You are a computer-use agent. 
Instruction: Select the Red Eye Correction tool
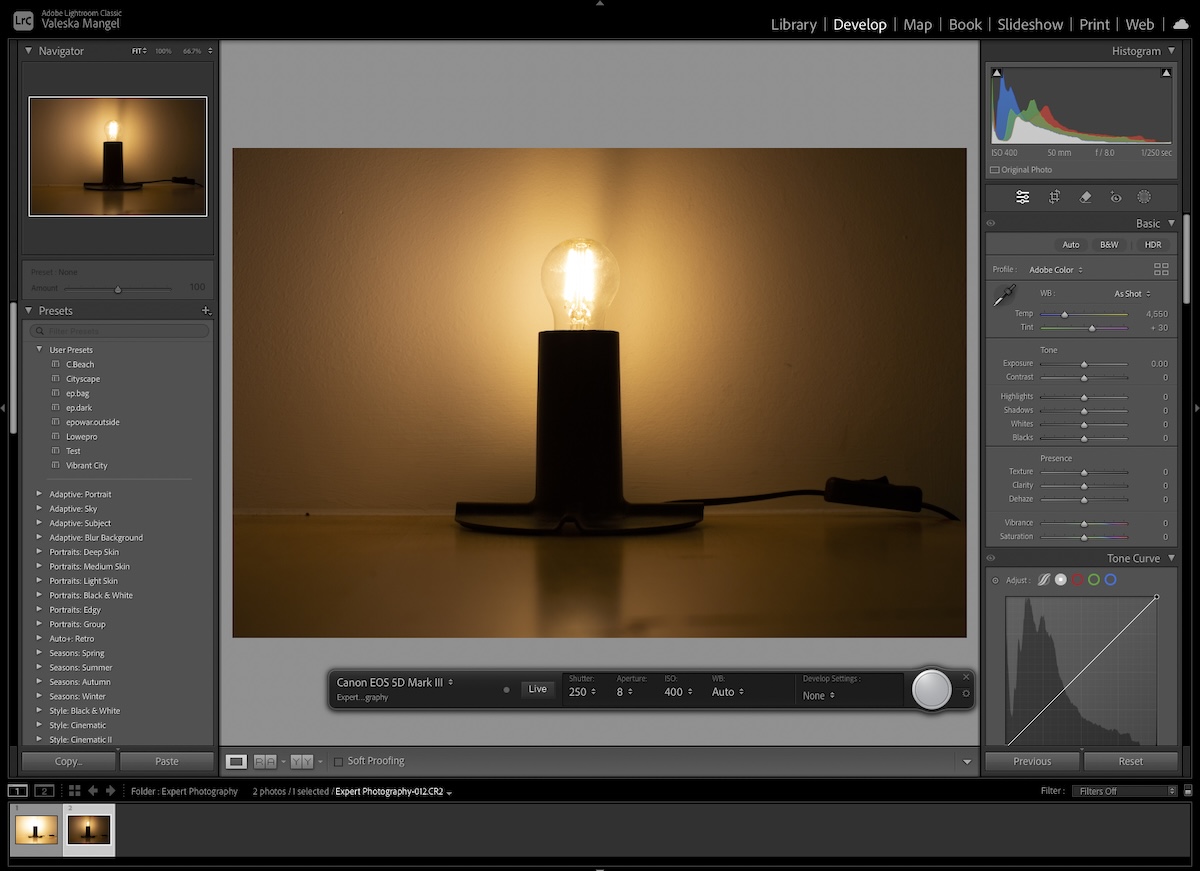[1117, 197]
